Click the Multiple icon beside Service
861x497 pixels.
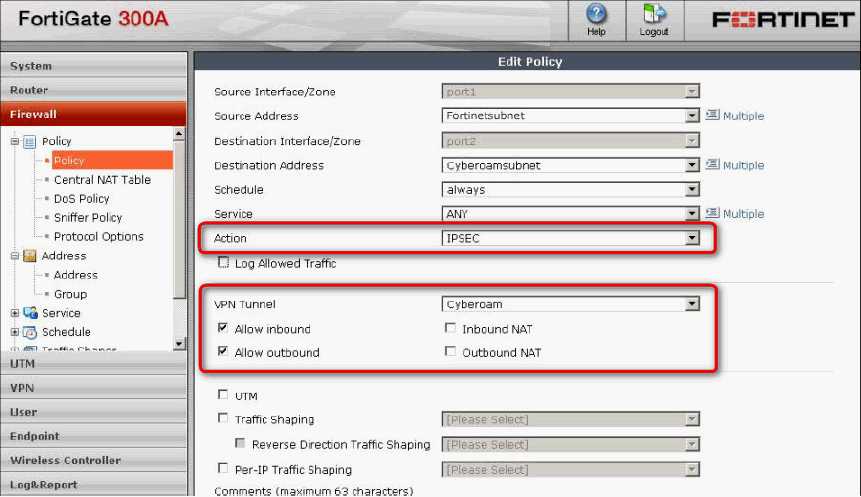point(712,213)
